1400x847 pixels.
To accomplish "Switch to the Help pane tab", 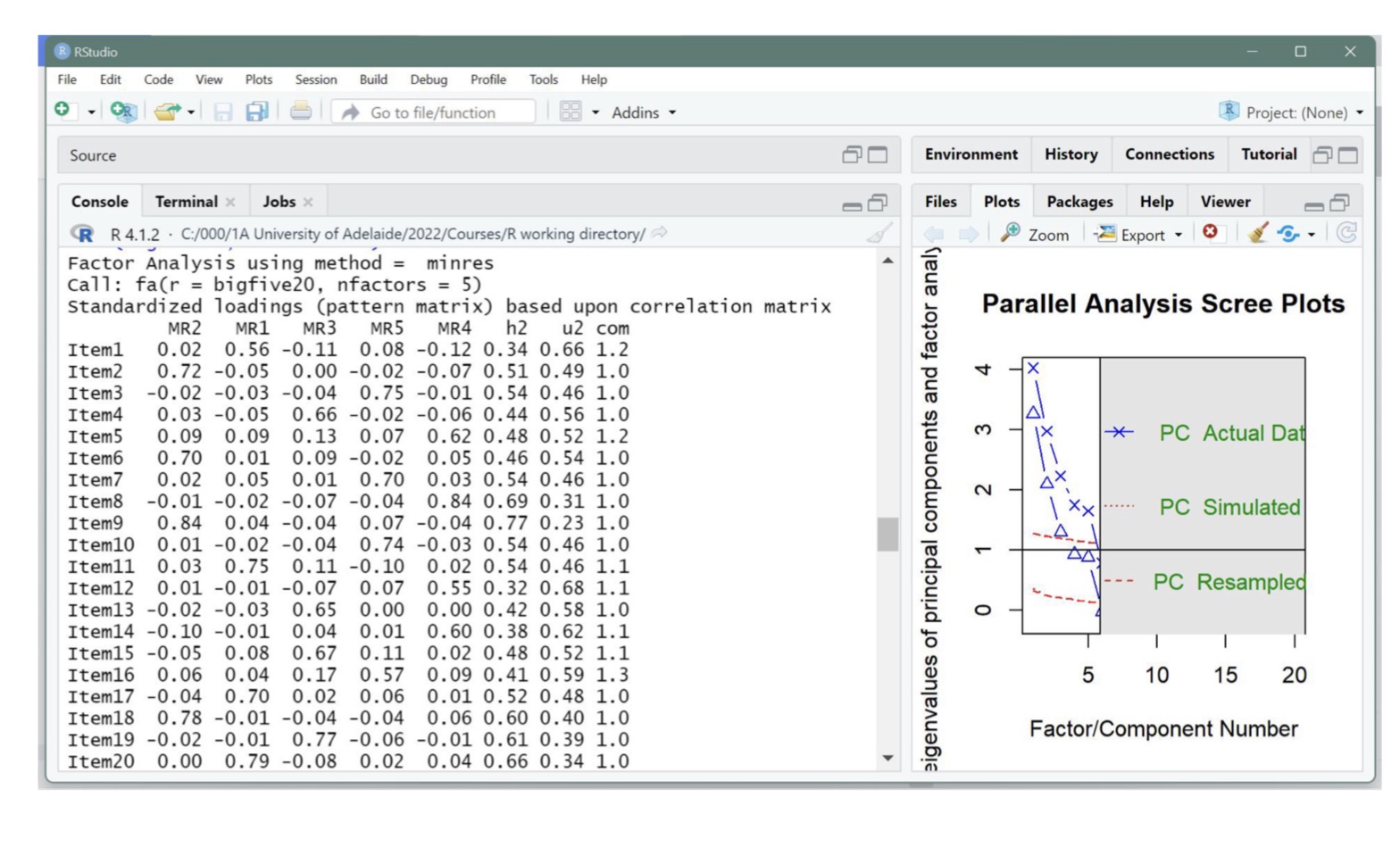I will click(1156, 202).
